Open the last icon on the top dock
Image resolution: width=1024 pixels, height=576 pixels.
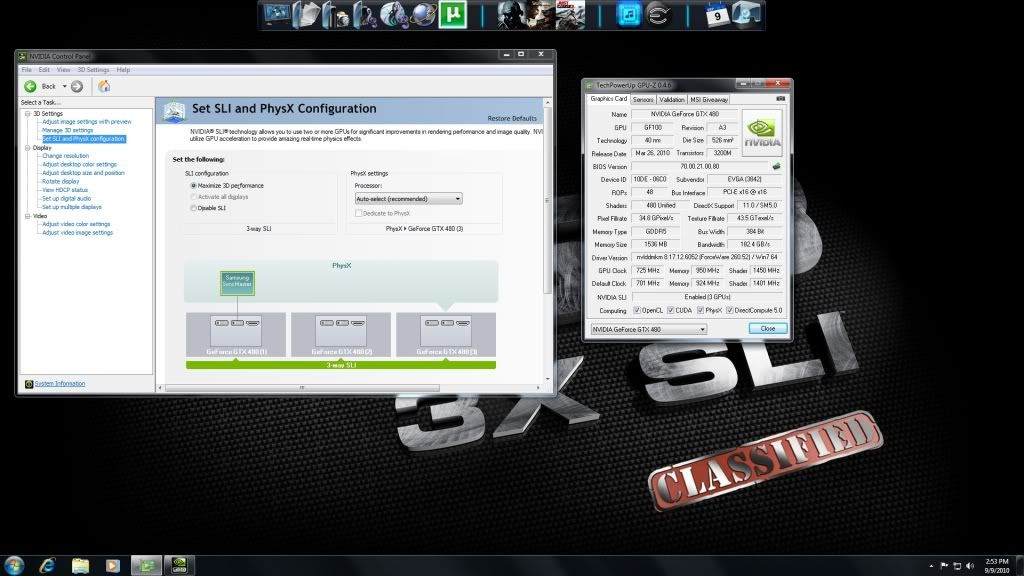point(746,15)
